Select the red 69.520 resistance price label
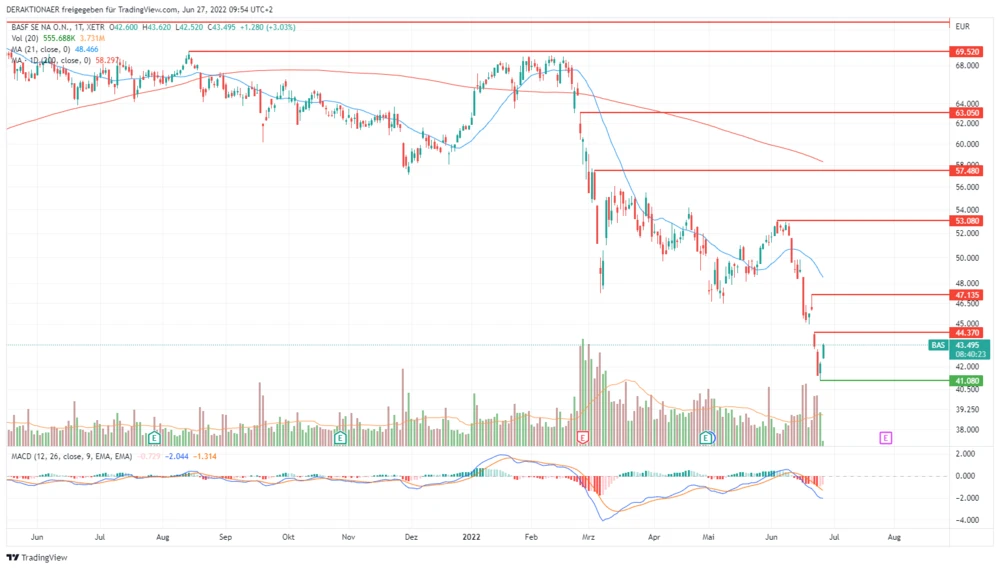This screenshot has height=569, width=1000. point(966,51)
